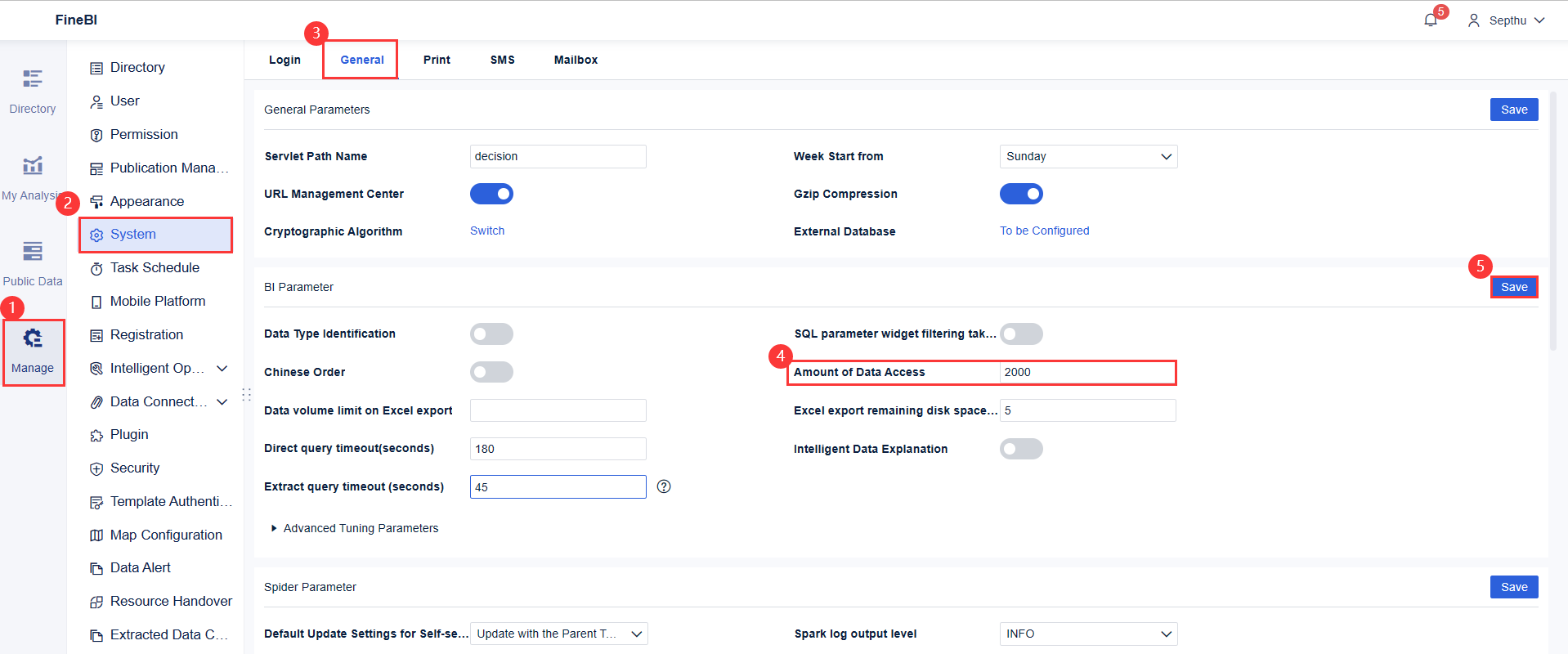
Task: Turn off Gzip Compression switch
Action: (1021, 194)
